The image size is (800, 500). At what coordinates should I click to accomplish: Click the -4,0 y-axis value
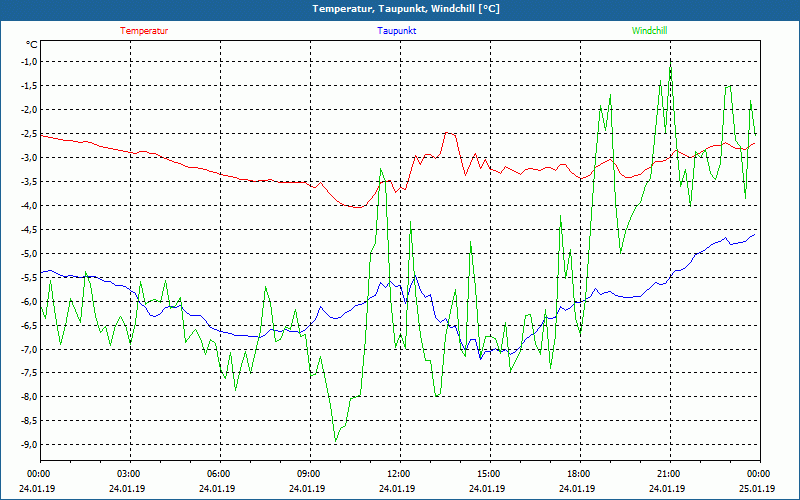(28, 206)
